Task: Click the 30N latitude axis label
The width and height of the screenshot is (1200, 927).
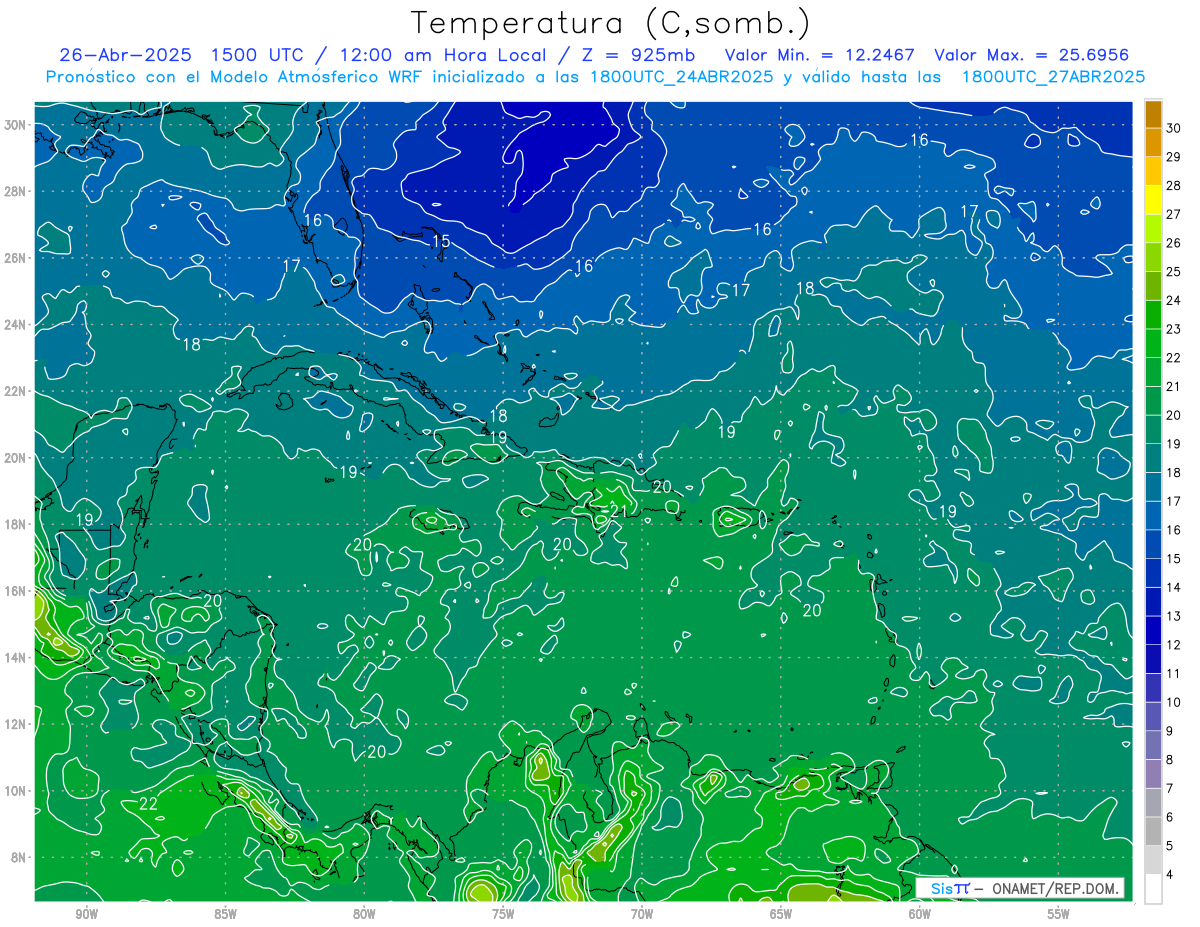Action: click(x=15, y=125)
